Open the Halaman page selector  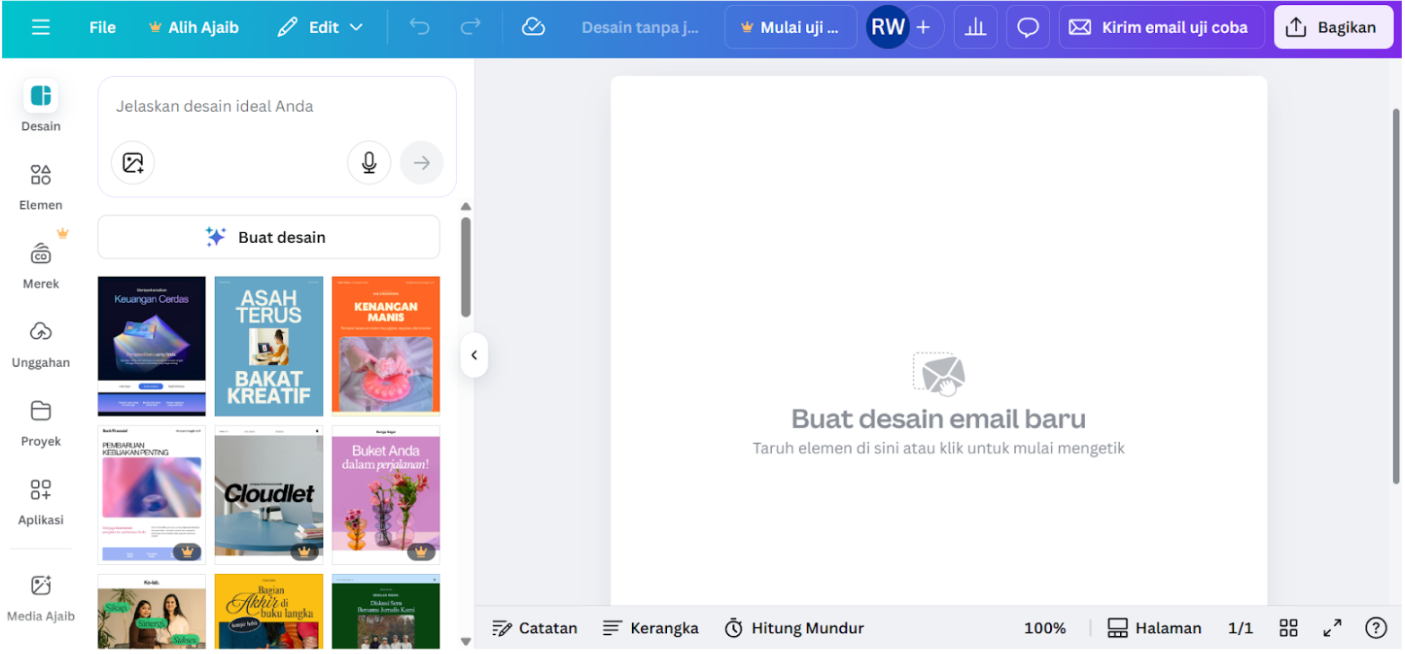[x=1155, y=628]
